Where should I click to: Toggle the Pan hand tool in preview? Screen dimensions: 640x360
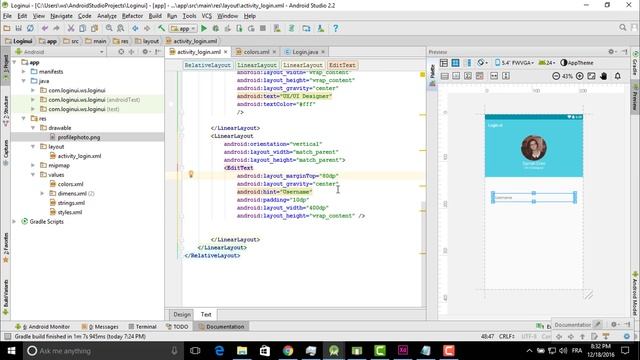604,76
